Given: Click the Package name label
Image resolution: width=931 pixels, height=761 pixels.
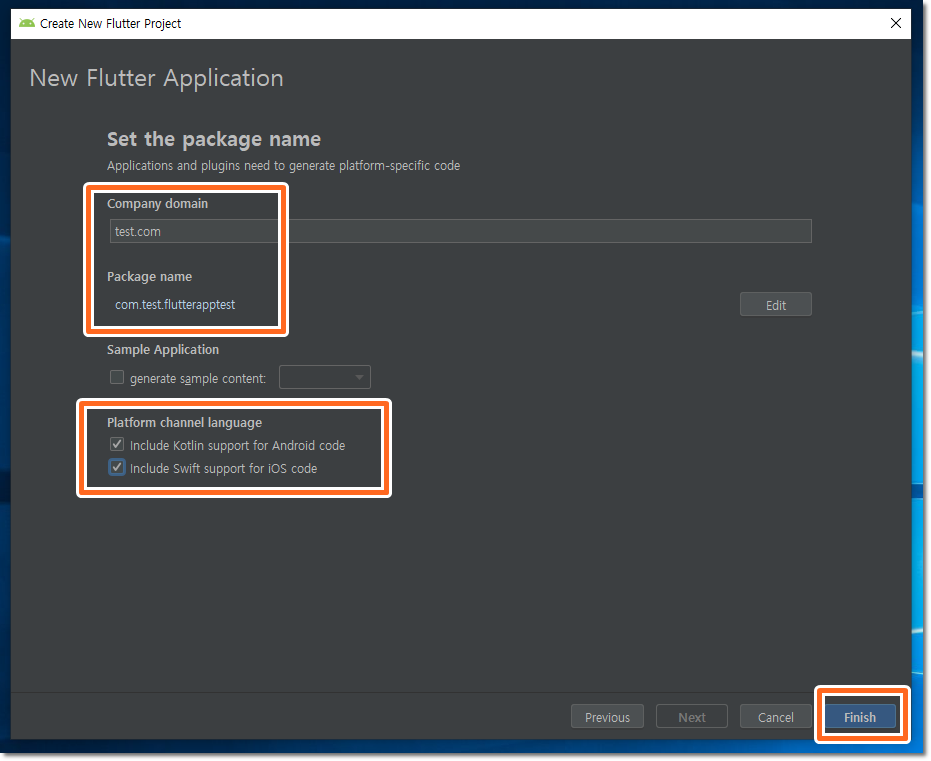Looking at the screenshot, I should tap(150, 277).
